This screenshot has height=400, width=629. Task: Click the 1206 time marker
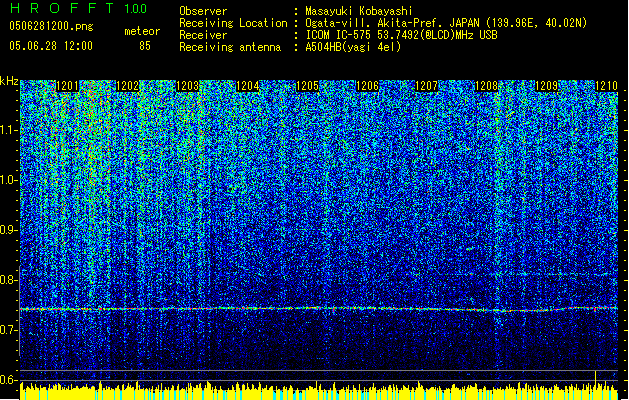point(367,86)
